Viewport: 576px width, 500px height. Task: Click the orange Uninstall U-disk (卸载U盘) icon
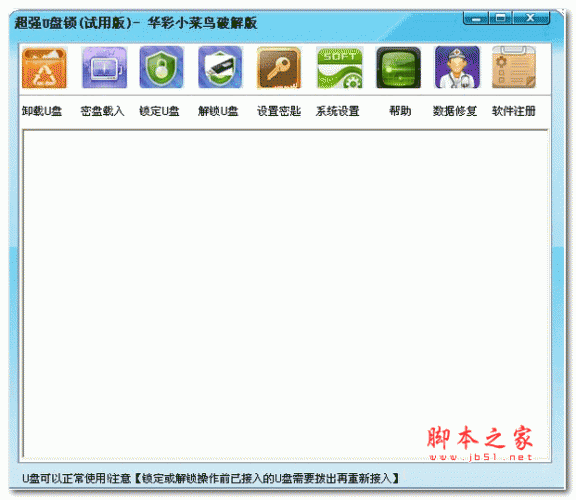pos(44,68)
